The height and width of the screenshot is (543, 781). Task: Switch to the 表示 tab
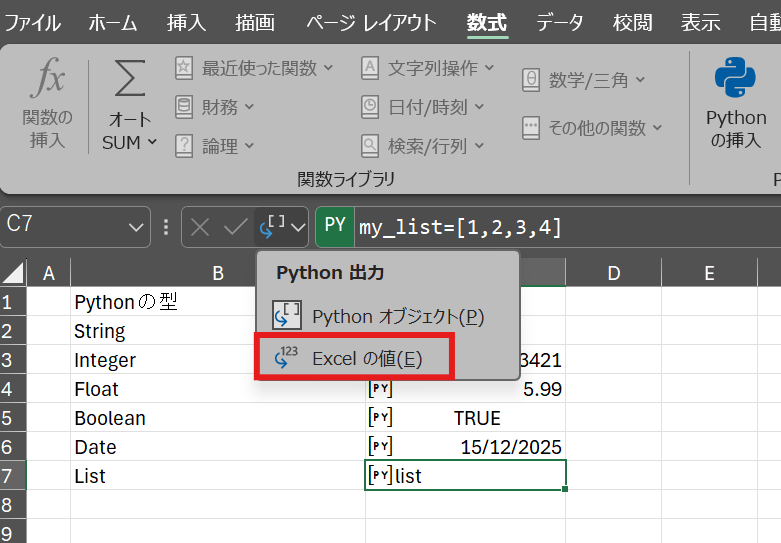(x=701, y=23)
